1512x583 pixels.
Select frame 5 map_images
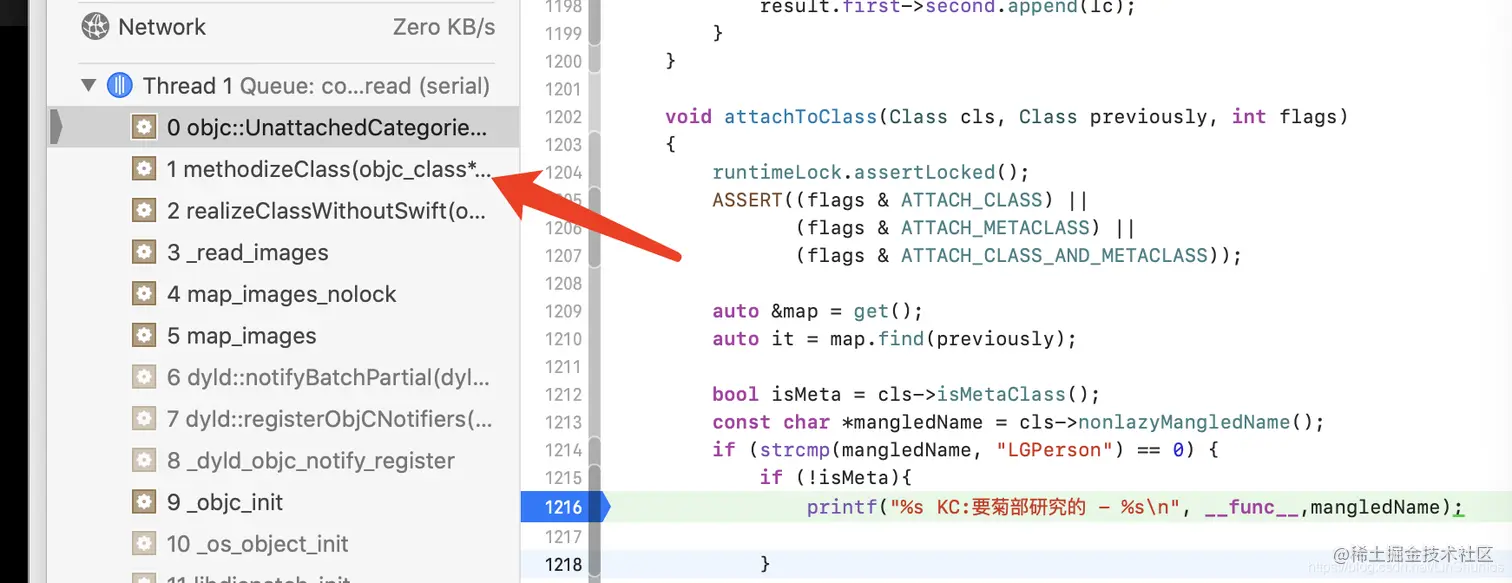[x=284, y=336]
